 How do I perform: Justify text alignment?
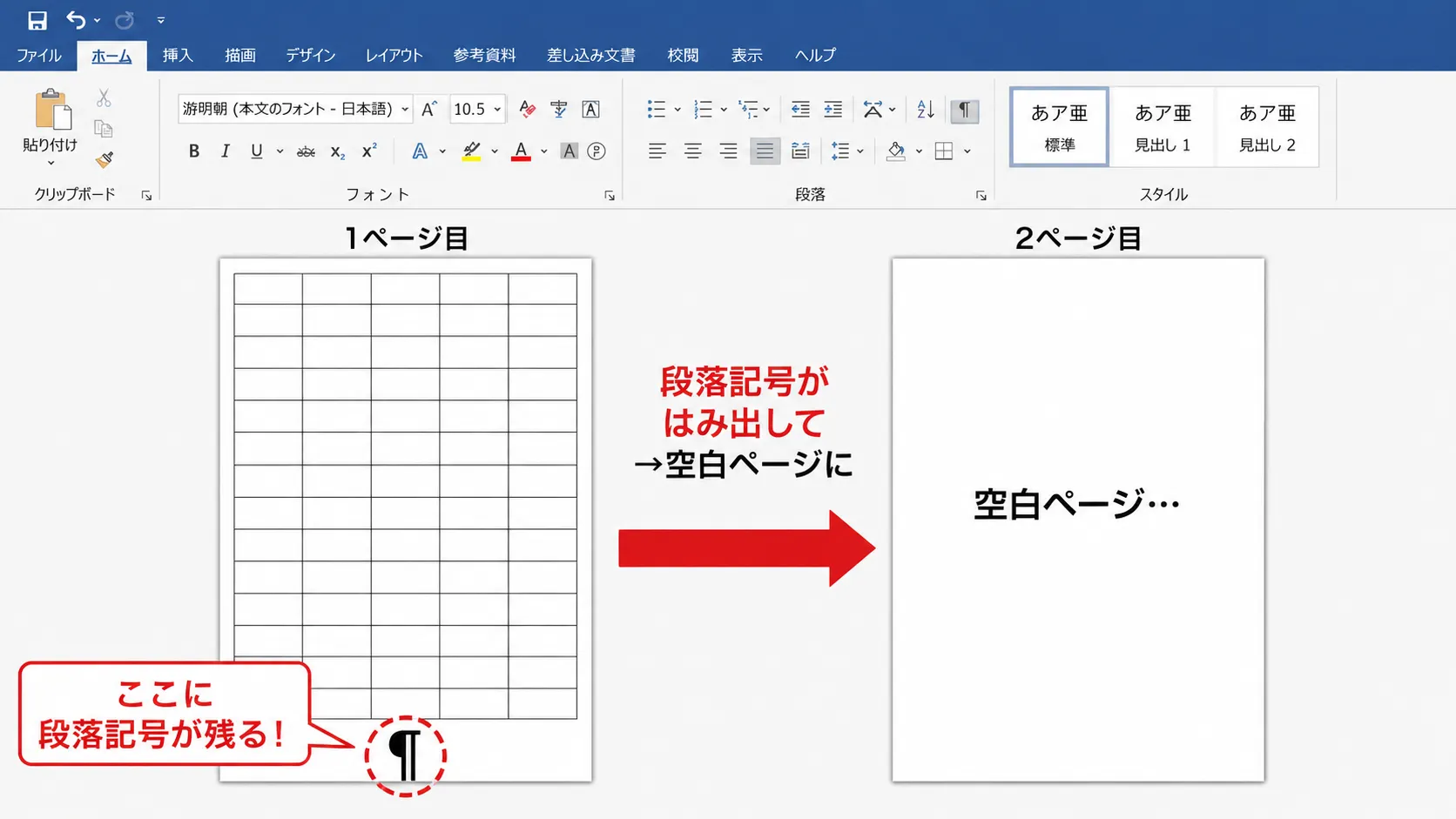click(765, 151)
